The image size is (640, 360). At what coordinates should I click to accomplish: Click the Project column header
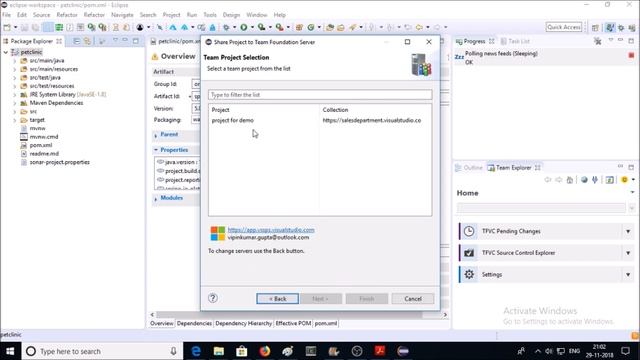coord(220,110)
